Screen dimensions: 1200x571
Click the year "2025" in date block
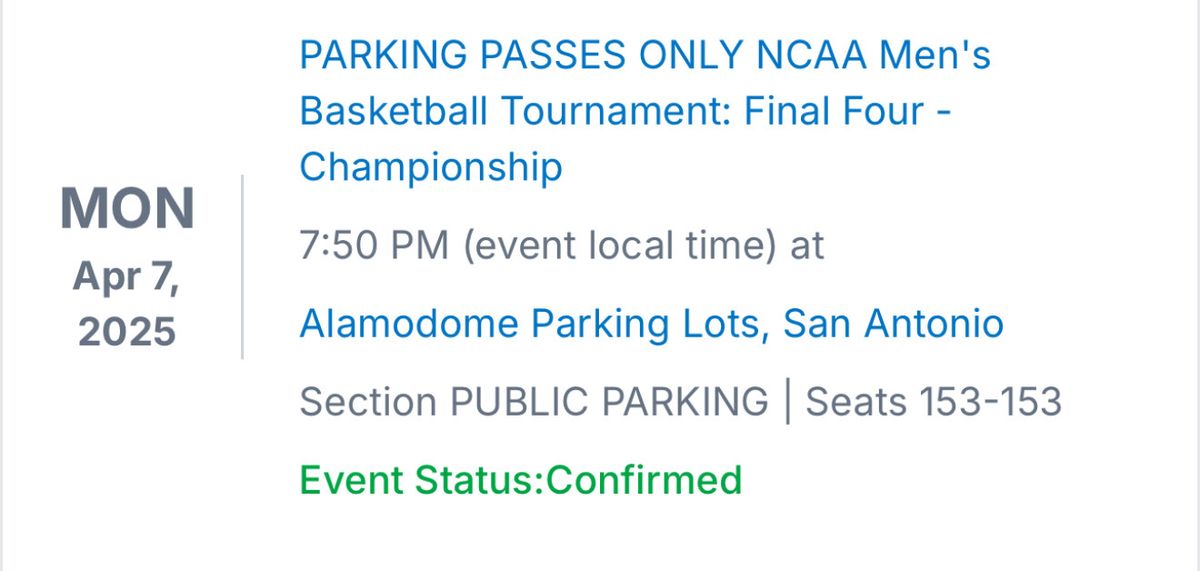[127, 331]
